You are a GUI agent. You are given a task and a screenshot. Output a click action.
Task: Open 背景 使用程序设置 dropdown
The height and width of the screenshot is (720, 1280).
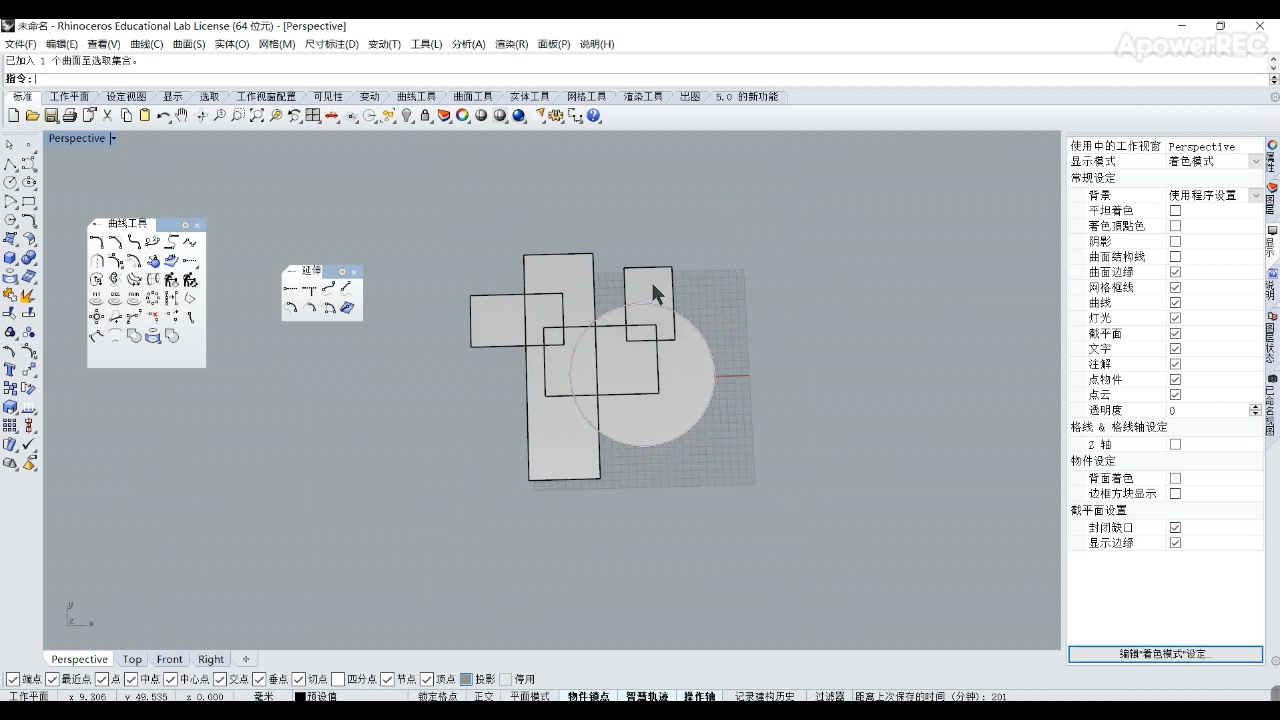click(1256, 195)
